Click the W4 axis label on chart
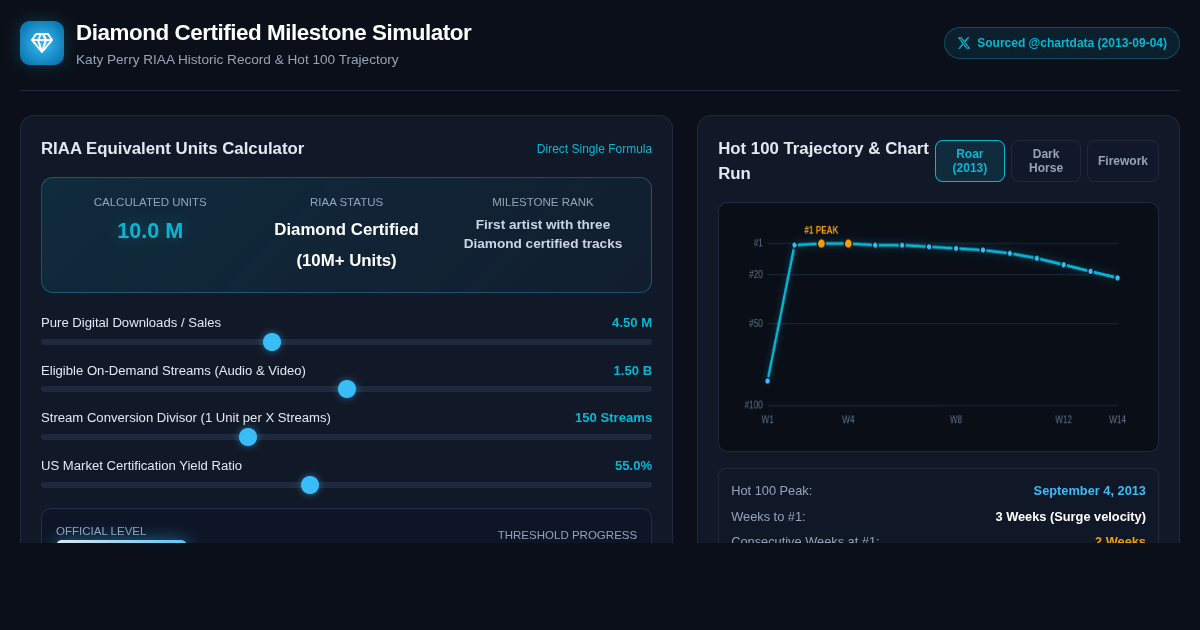 coord(848,420)
